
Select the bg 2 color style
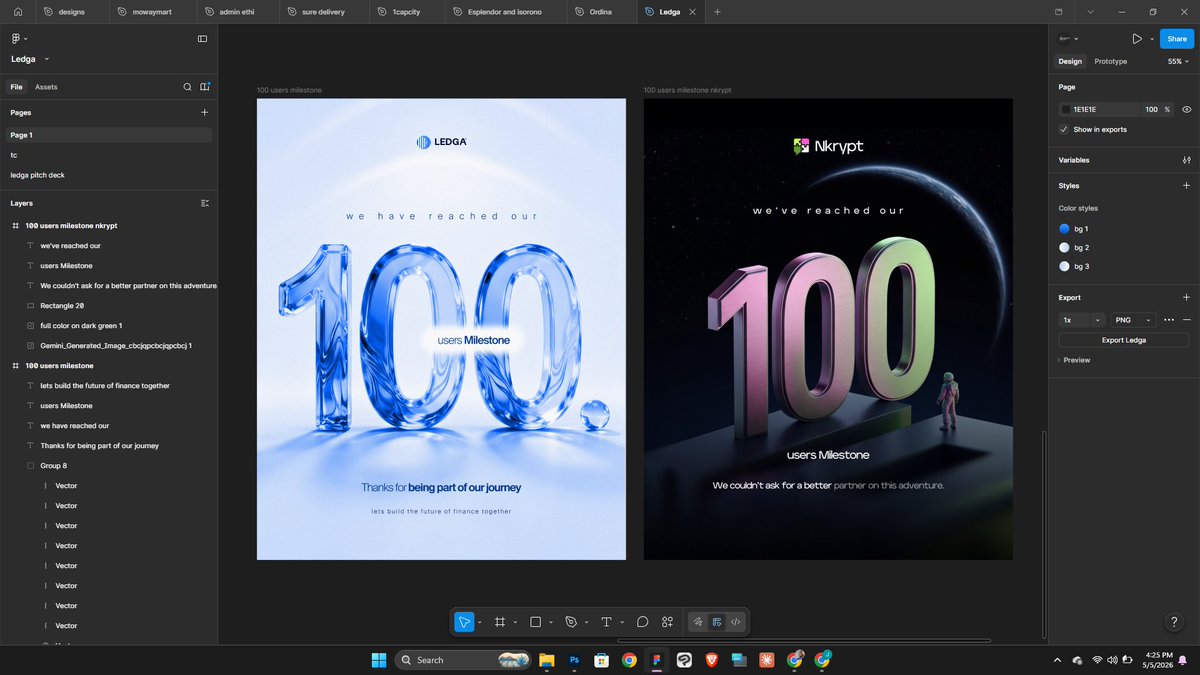pyautogui.click(x=1074, y=247)
